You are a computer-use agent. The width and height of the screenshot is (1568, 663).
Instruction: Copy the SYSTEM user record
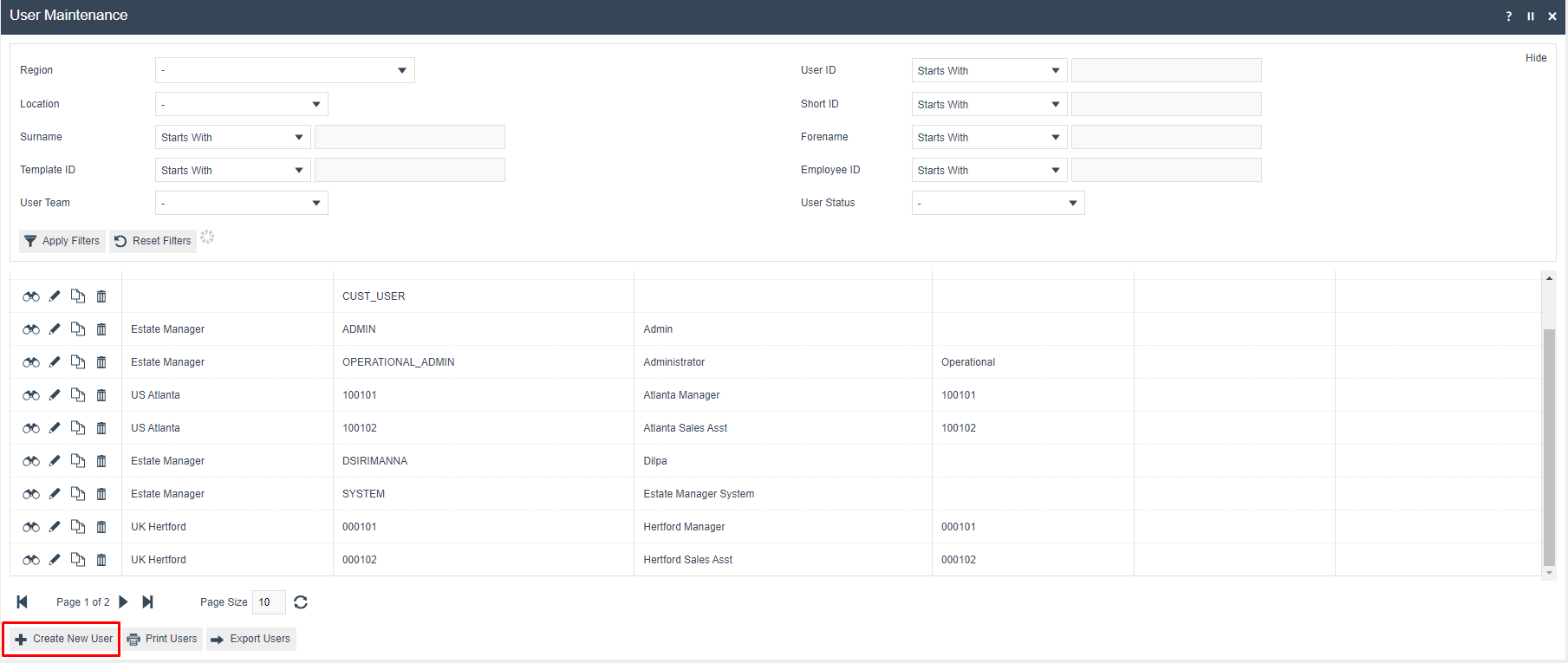click(78, 494)
